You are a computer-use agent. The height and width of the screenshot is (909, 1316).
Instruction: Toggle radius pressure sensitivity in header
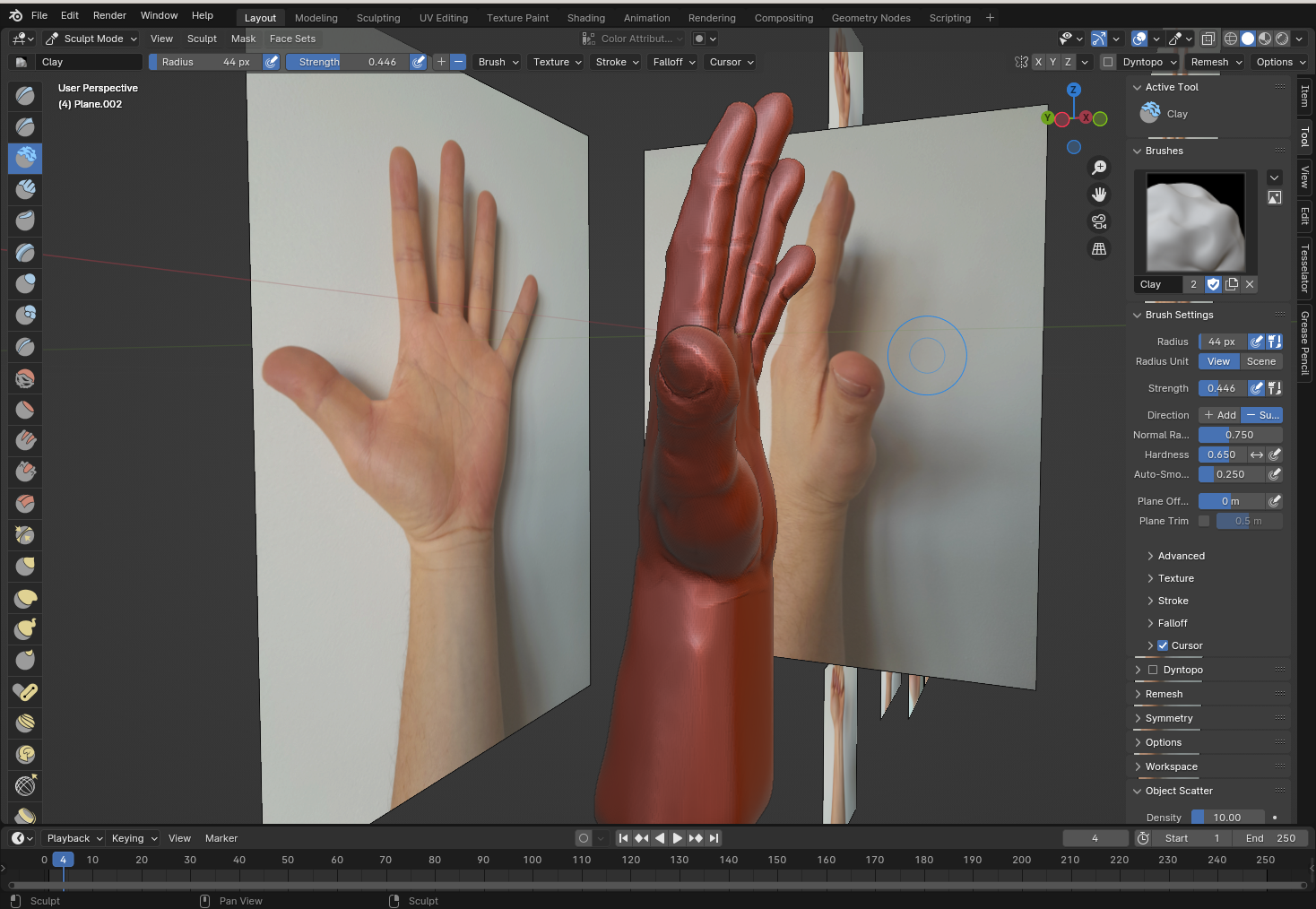(271, 62)
